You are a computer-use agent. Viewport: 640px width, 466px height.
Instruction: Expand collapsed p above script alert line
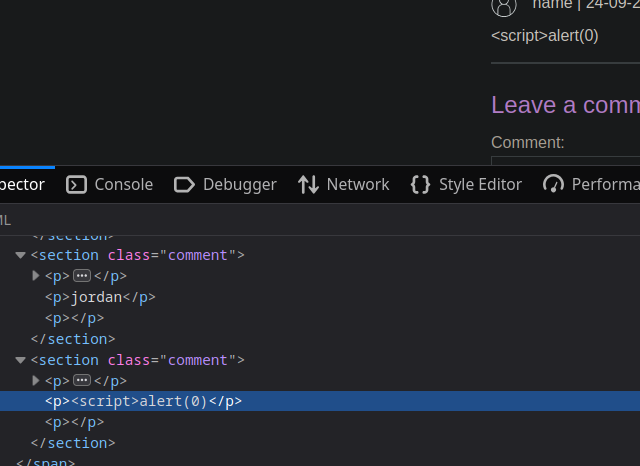point(36,381)
